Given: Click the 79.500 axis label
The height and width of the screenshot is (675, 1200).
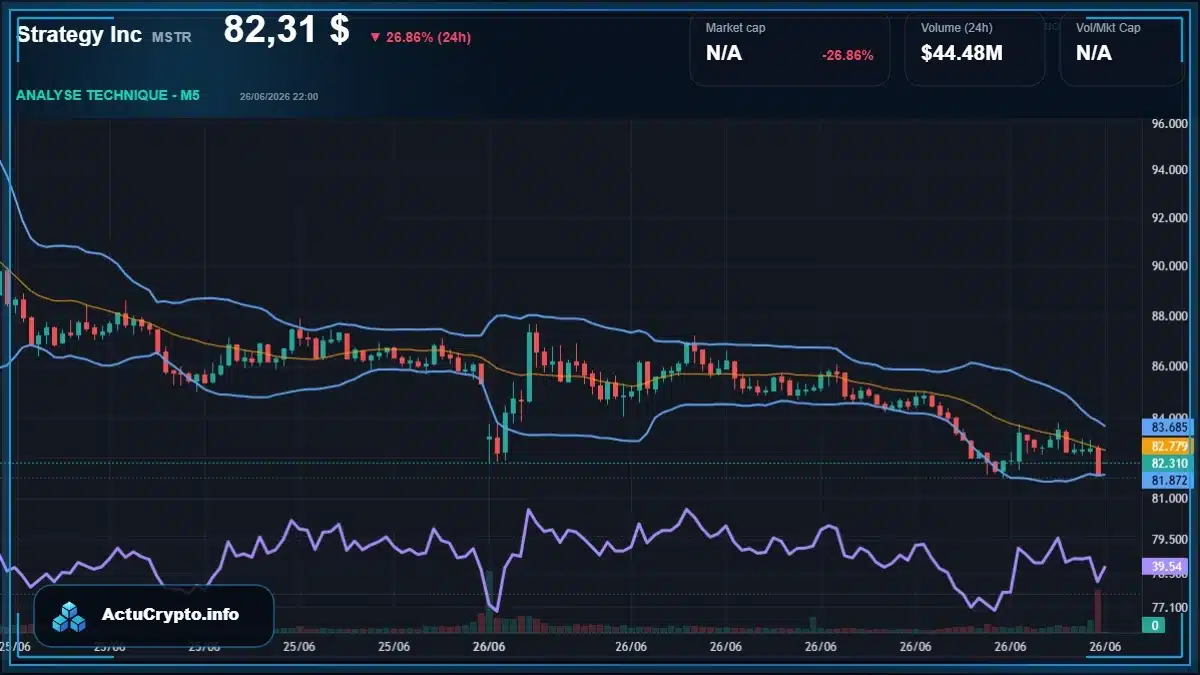Looking at the screenshot, I should [x=1168, y=540].
